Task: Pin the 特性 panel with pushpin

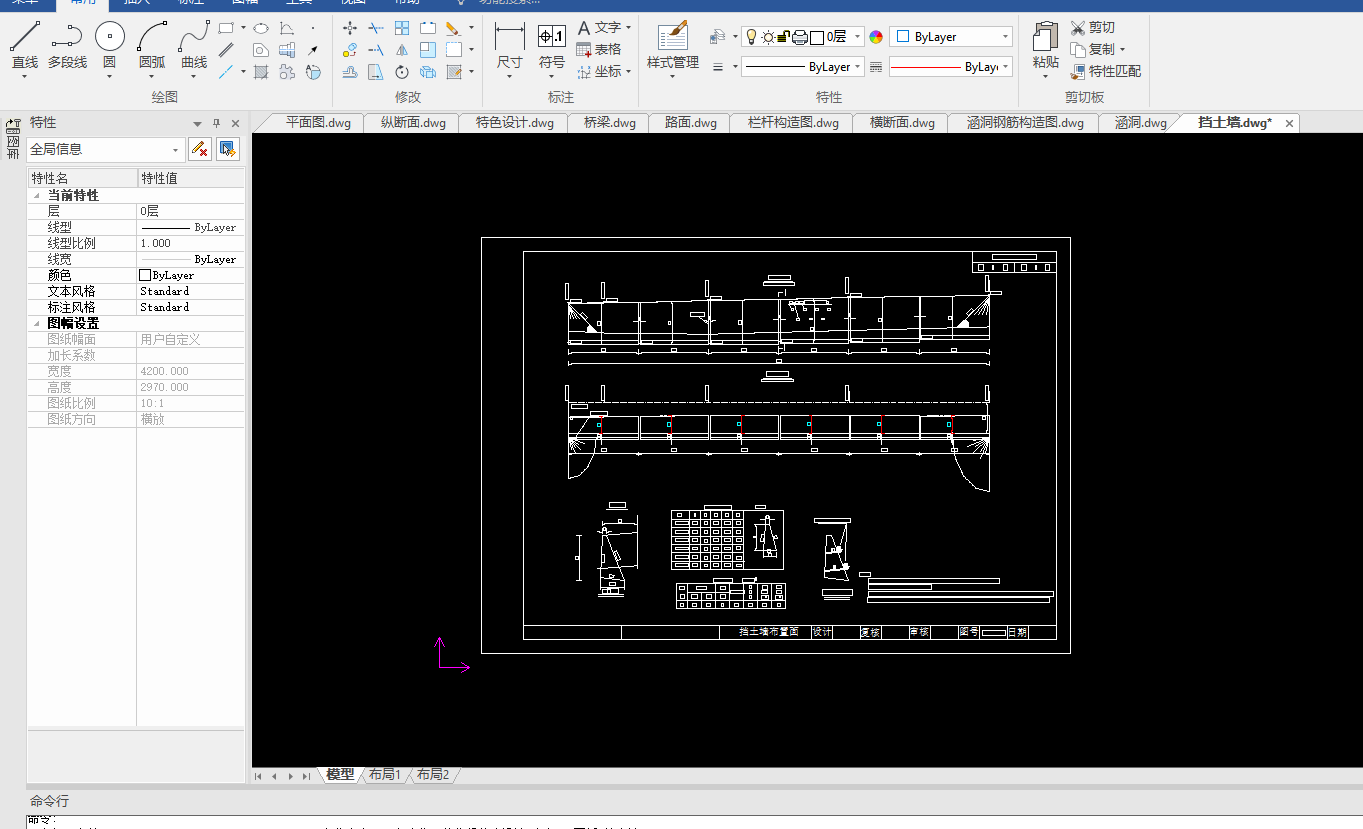Action: coord(216,123)
